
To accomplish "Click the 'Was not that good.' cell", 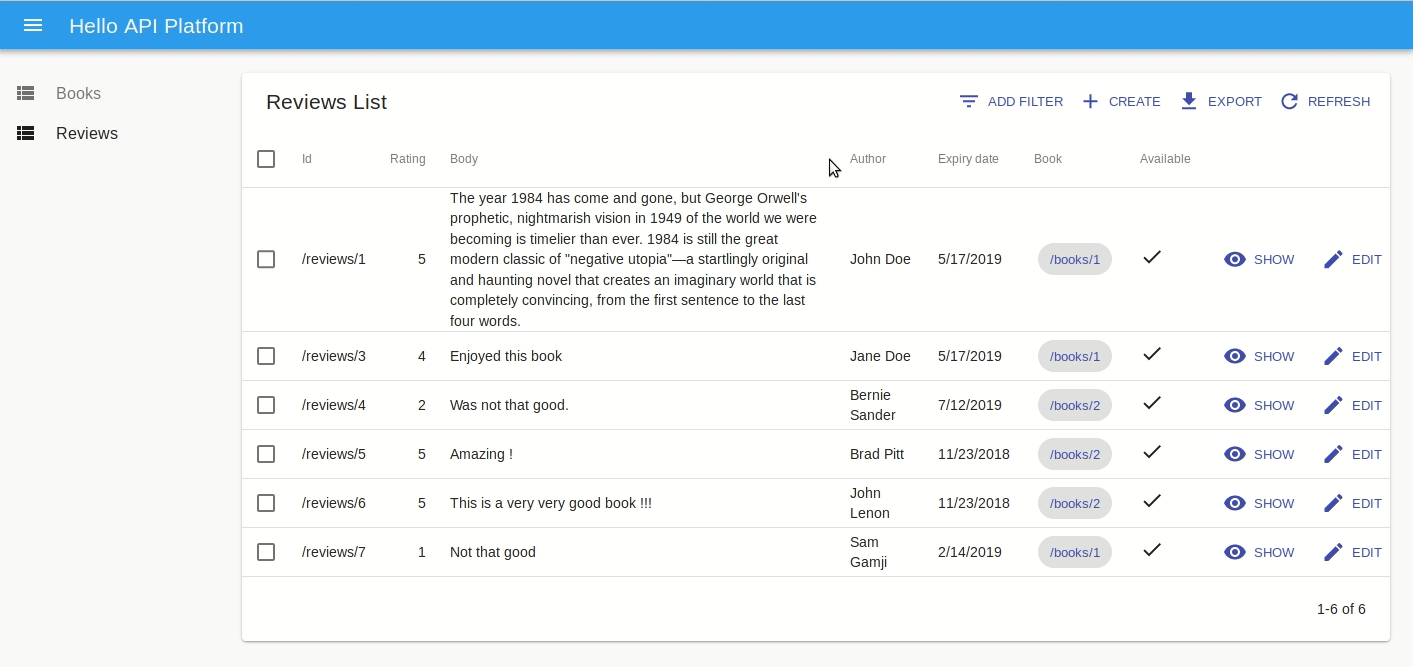I will pyautogui.click(x=509, y=405).
